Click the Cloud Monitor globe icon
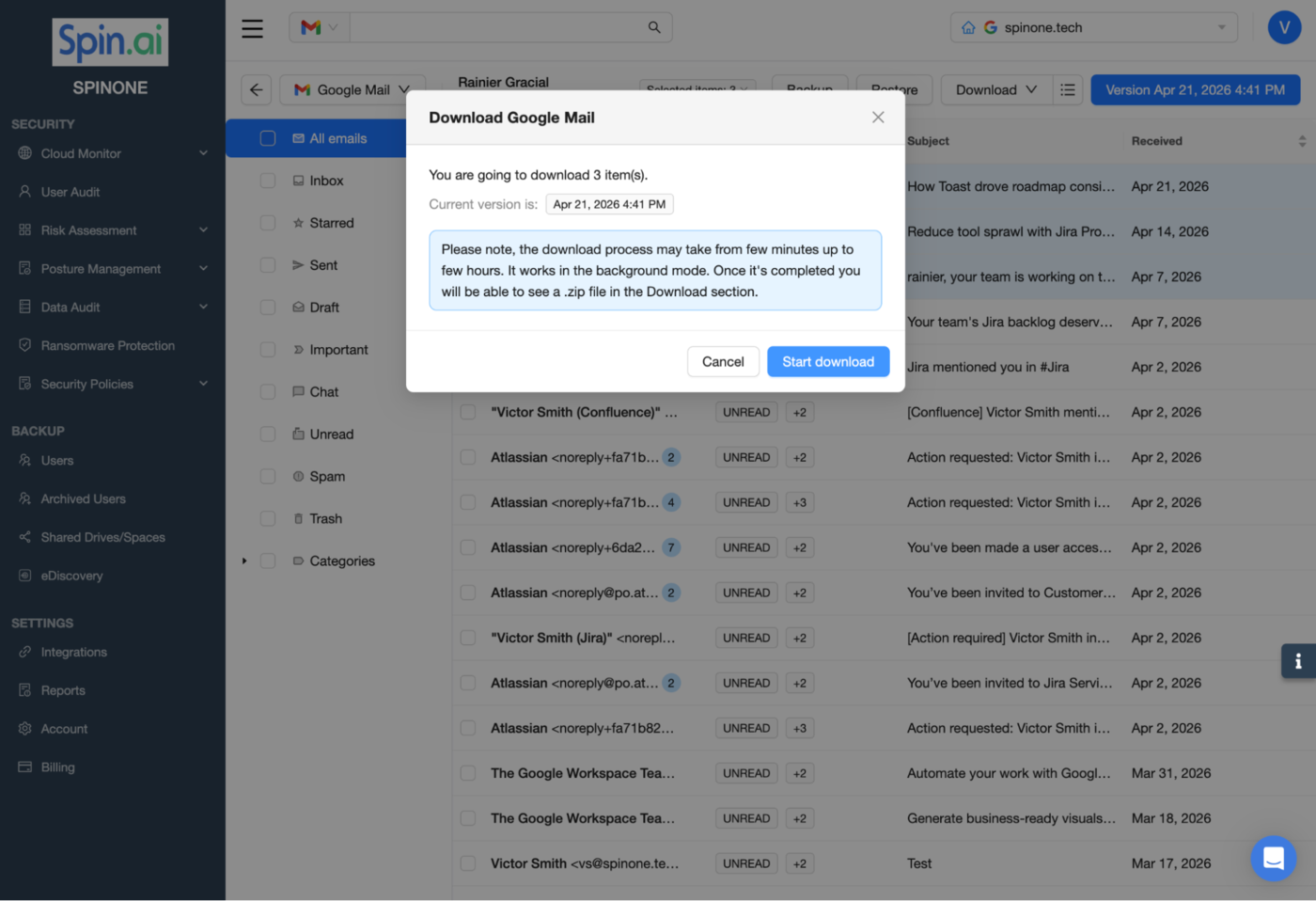Screen dimensions: 1316x901 tap(25, 153)
